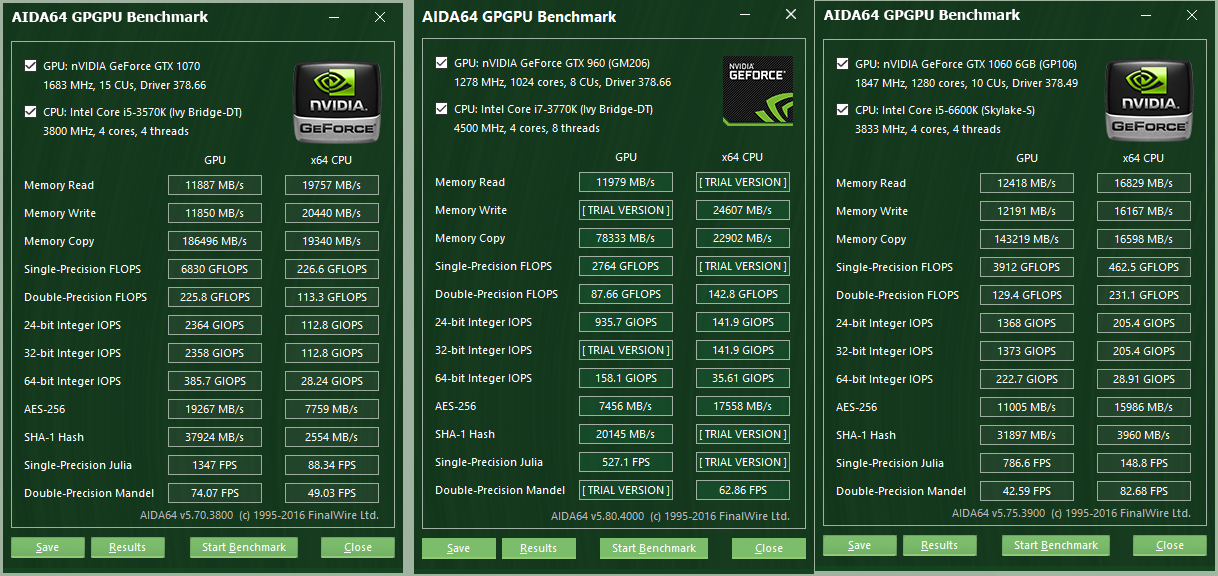Viewport: 1218px width, 576px height.
Task: Click the GPU Memory Write trial version cell
Action: click(626, 210)
